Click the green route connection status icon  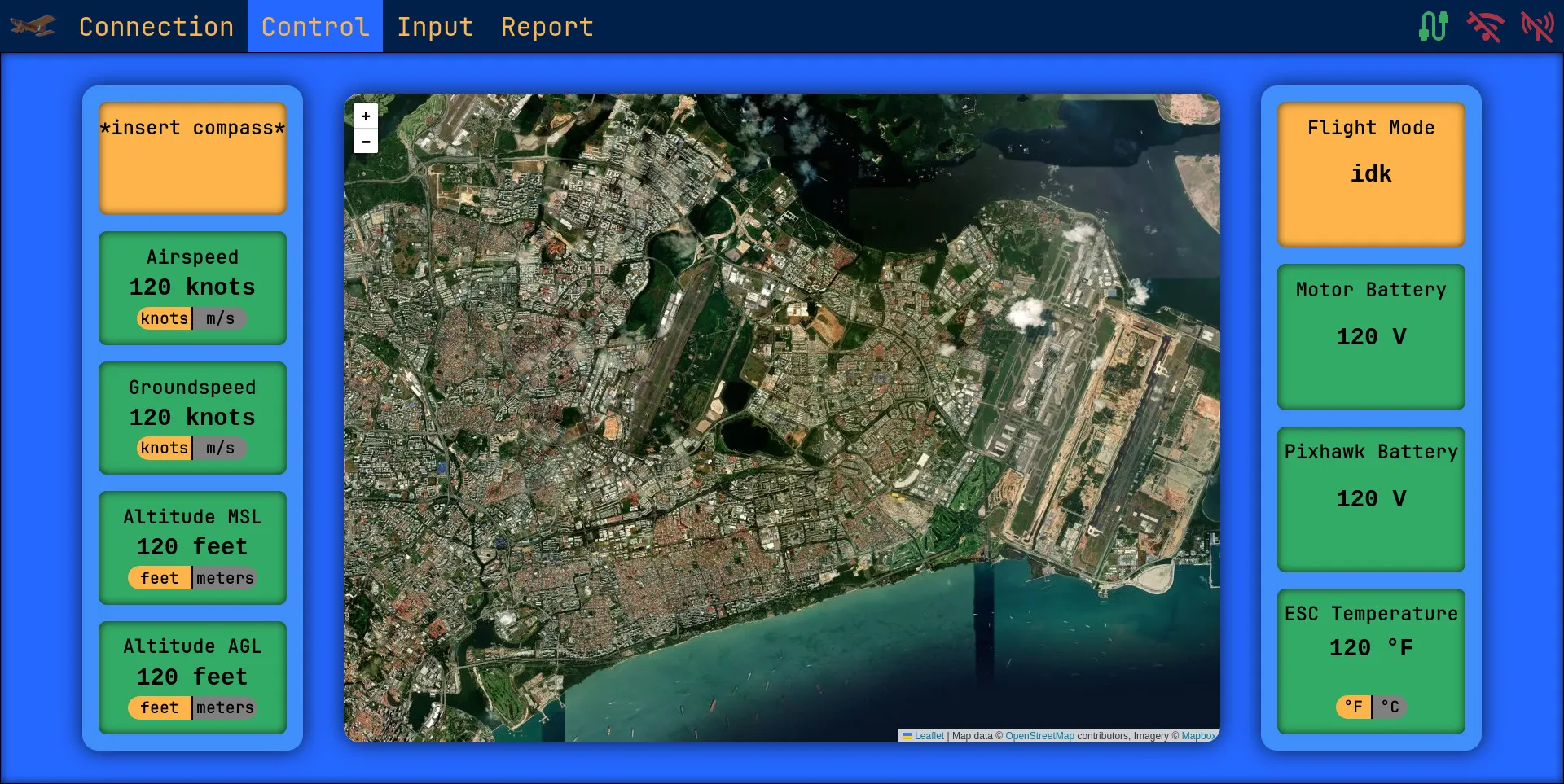tap(1433, 26)
